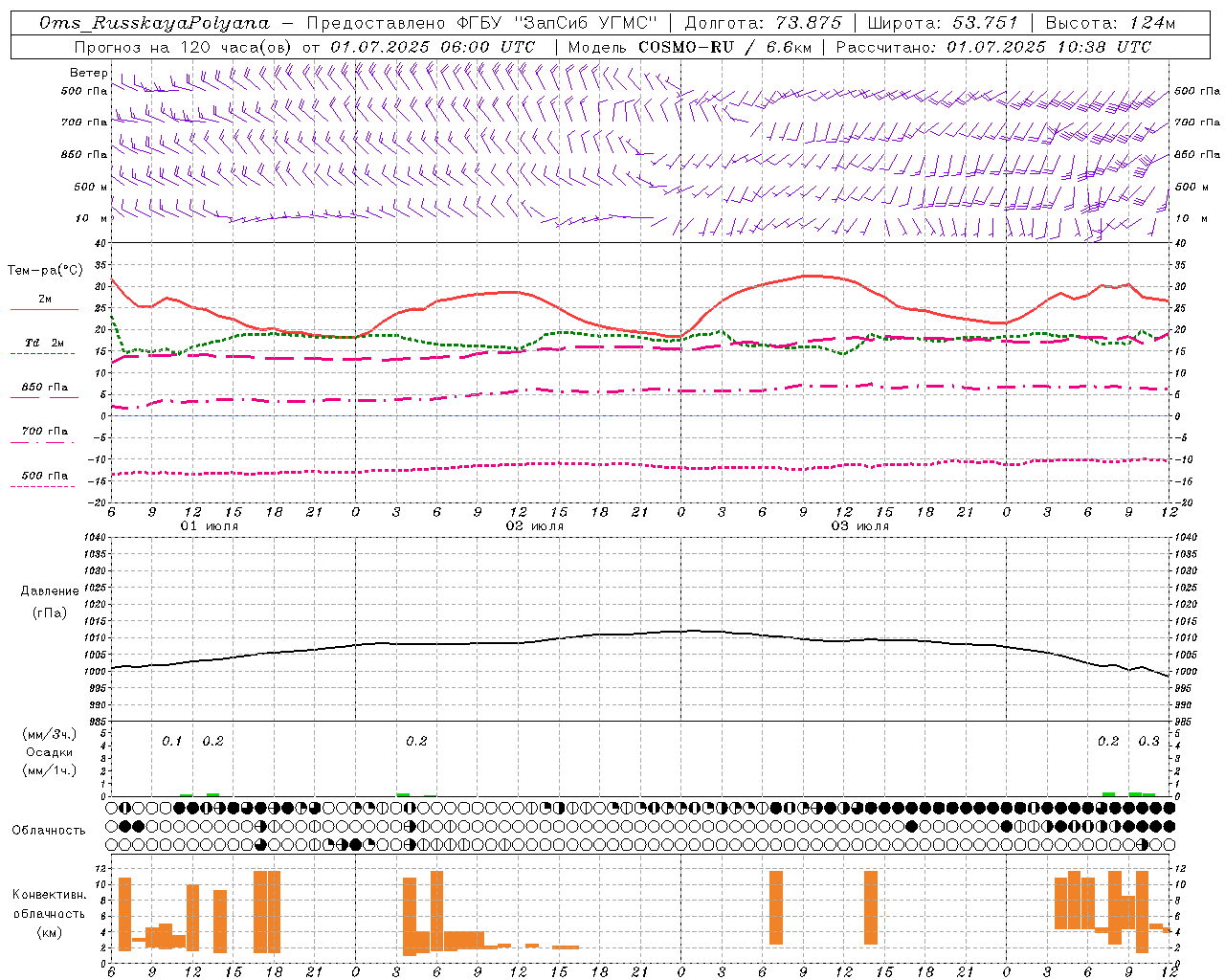Click the (гПа) unit under Давление
Viewport: 1225px width, 980px height.
[50, 612]
